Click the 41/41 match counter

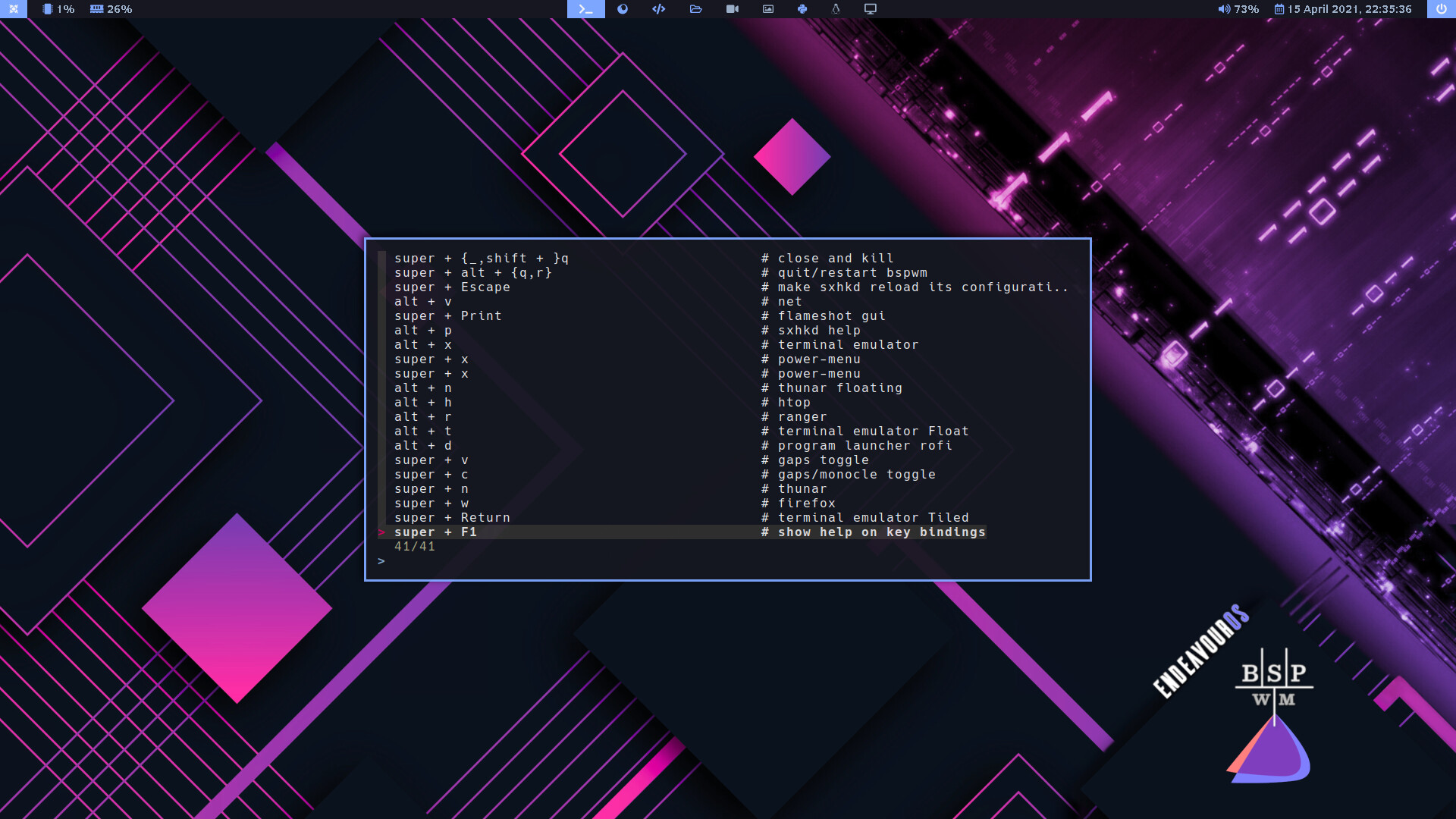415,547
